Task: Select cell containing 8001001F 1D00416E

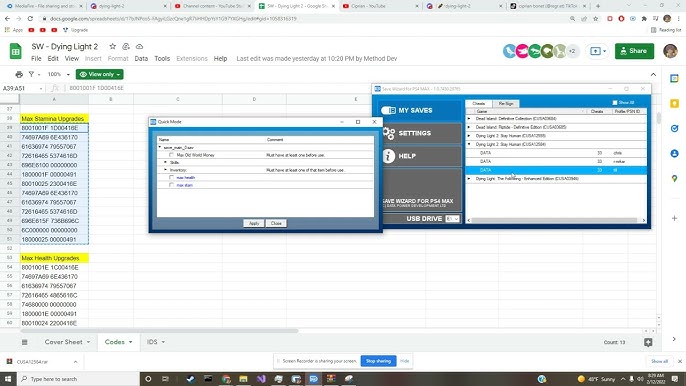Action: (x=54, y=128)
